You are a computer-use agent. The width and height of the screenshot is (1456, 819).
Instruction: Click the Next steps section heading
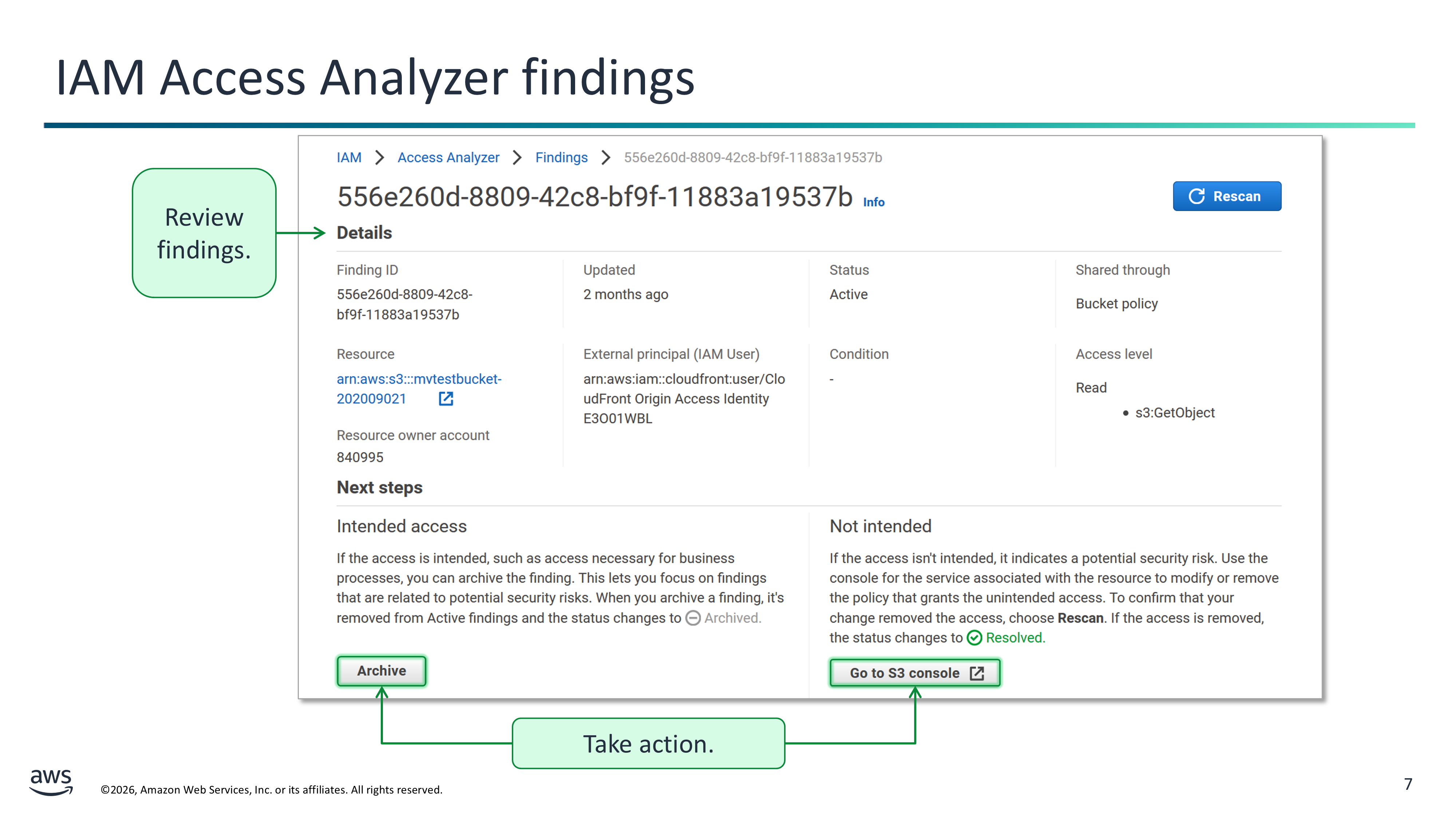pyautogui.click(x=379, y=487)
